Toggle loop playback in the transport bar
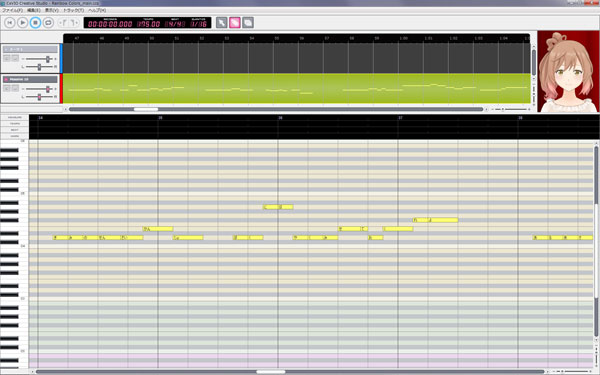Viewport: 600px width, 375px height. coord(48,23)
